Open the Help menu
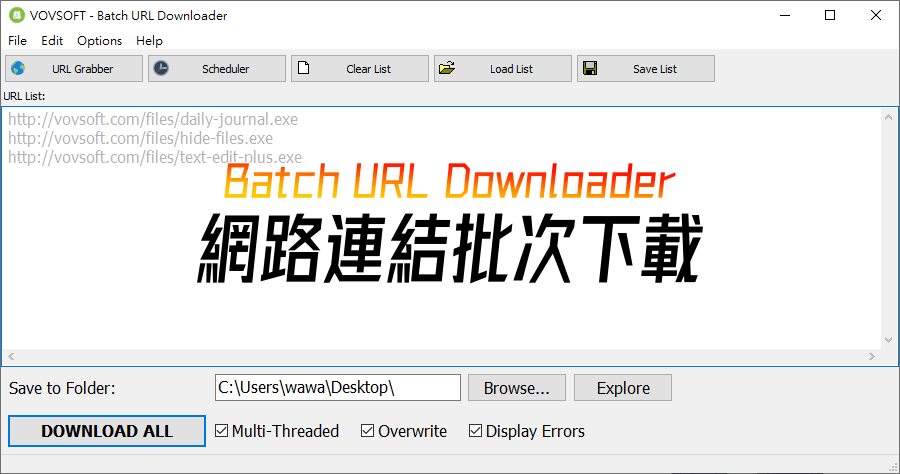 [149, 41]
